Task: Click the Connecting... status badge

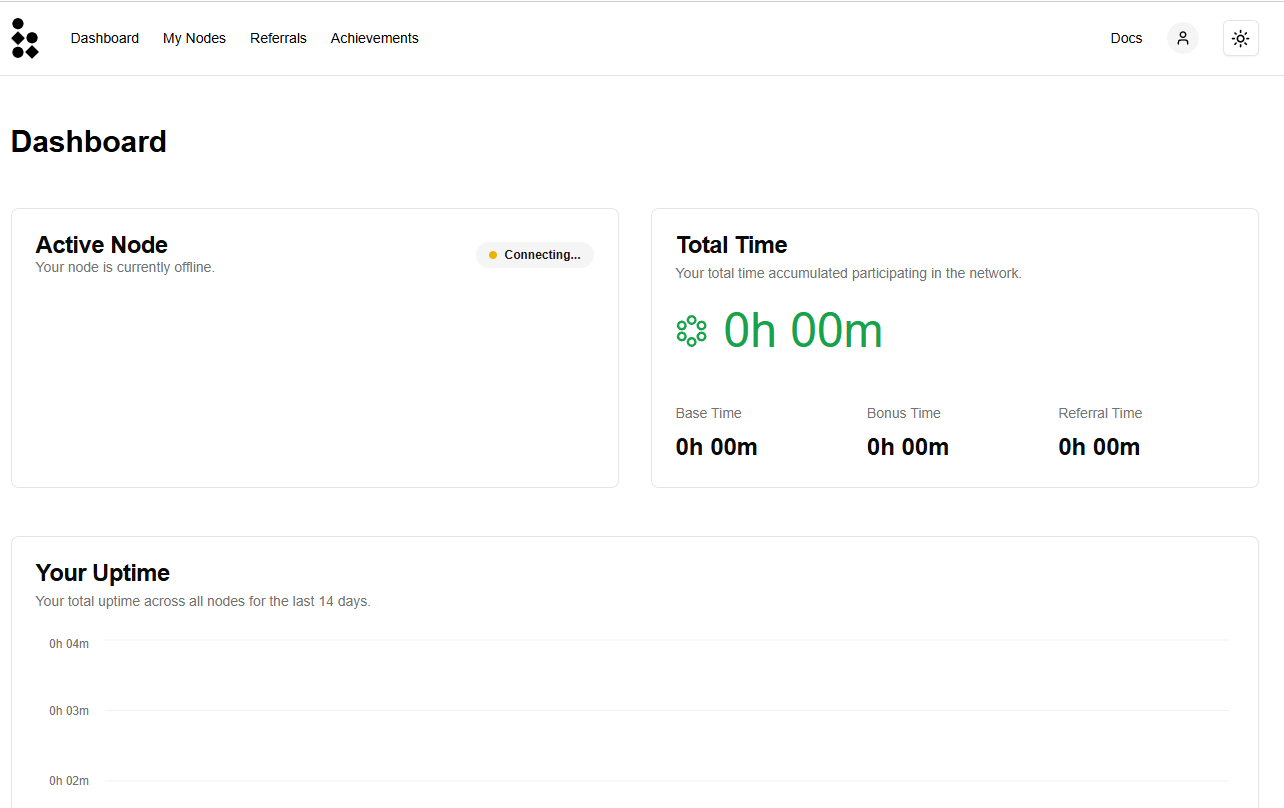Action: coord(535,255)
